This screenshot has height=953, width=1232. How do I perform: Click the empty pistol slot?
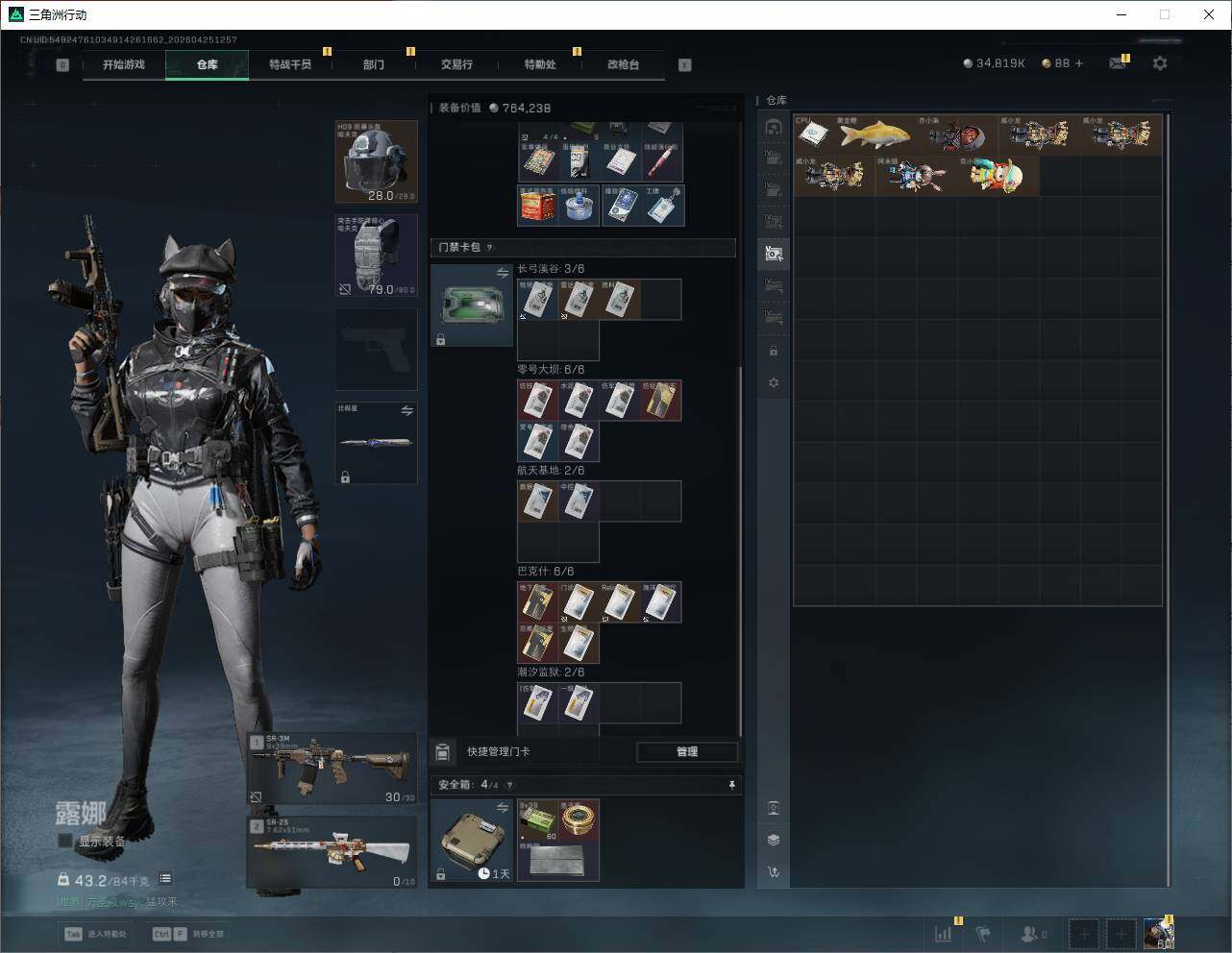point(376,350)
